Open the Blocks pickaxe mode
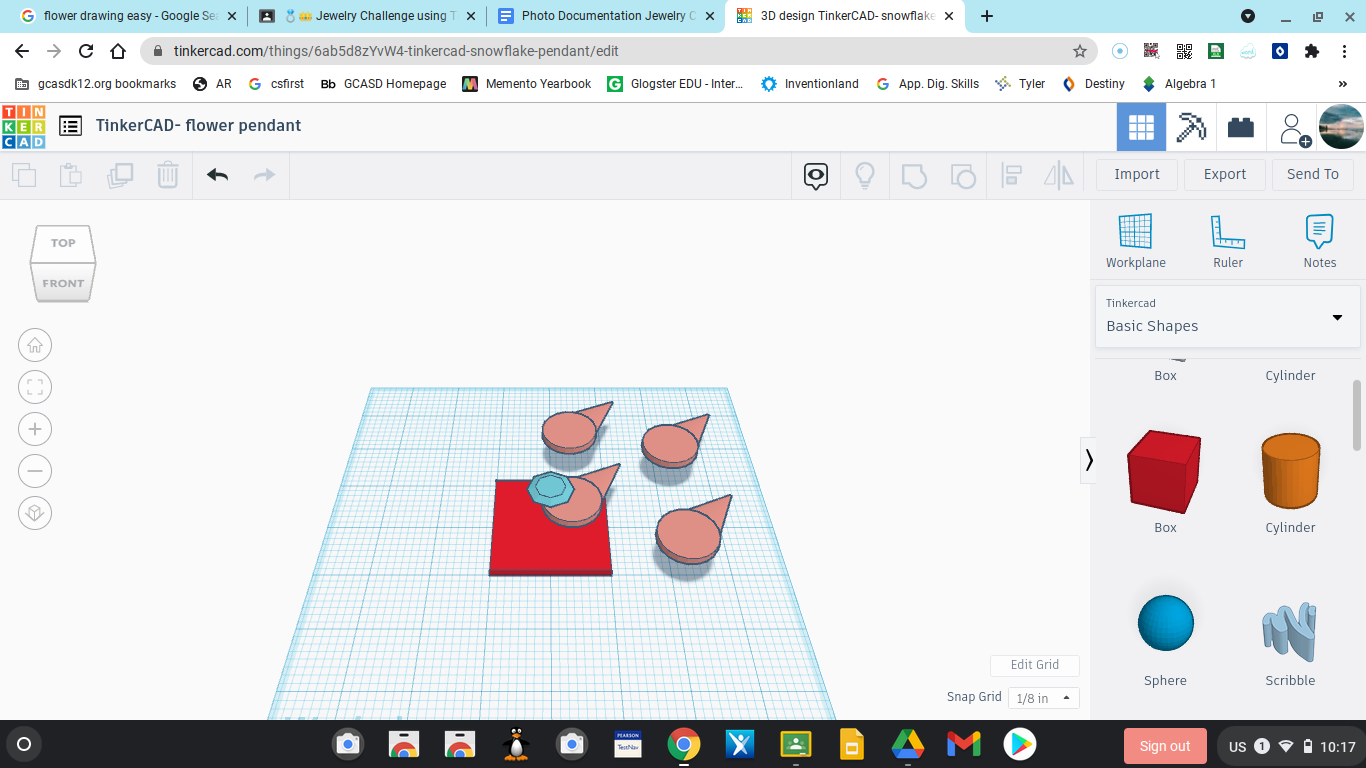 (1191, 127)
